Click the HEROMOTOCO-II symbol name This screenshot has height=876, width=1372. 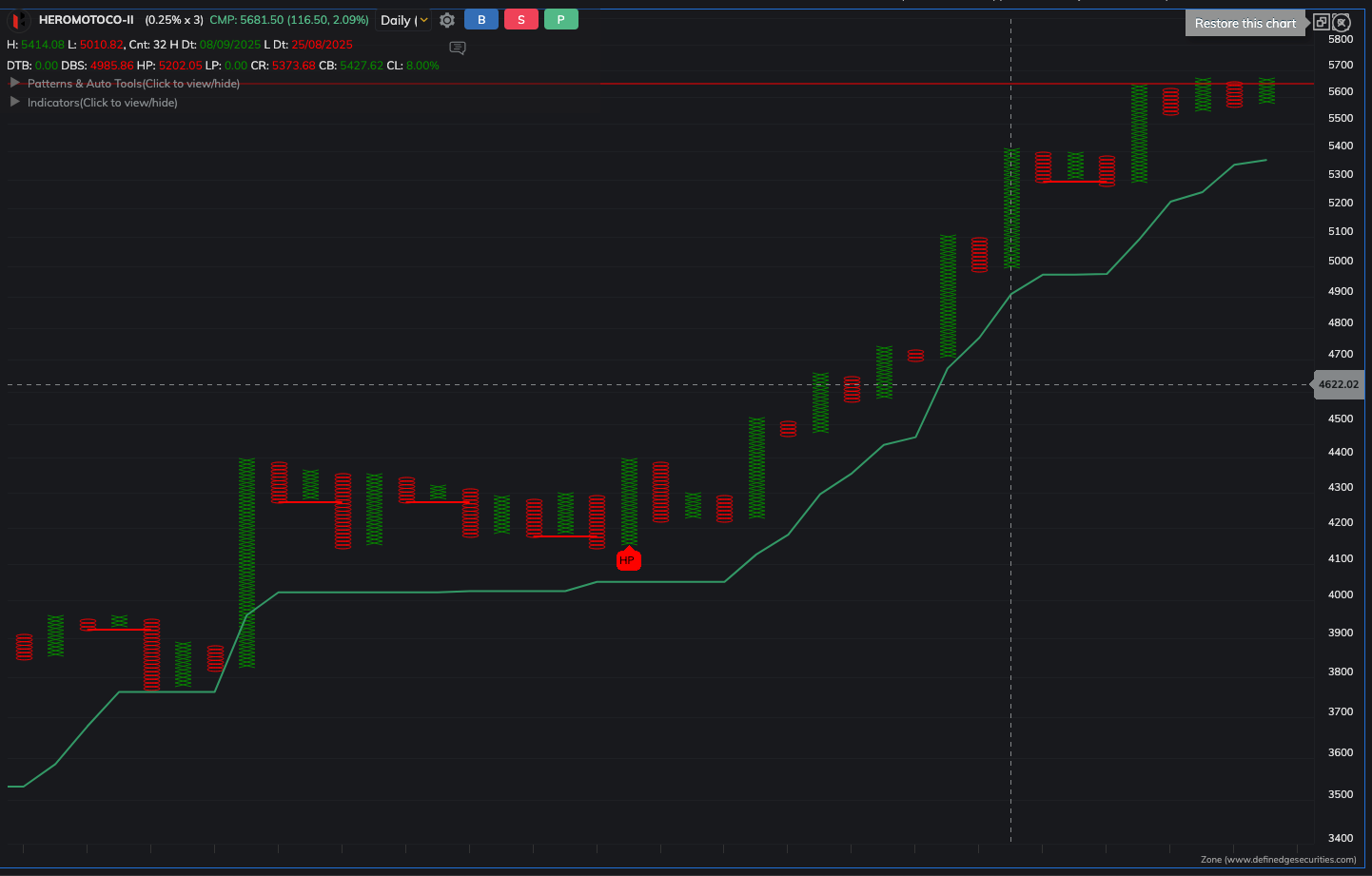tap(87, 20)
